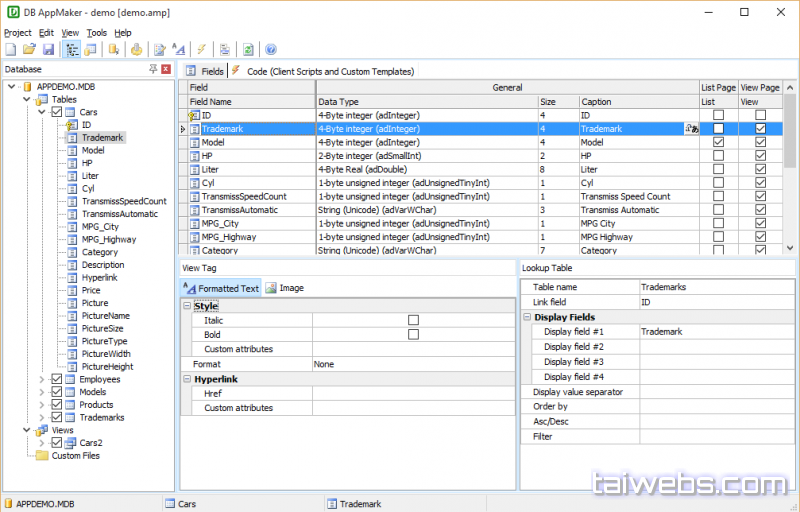Collapse the Hyperlink property group
Image resolution: width=800 pixels, height=512 pixels.
point(187,380)
